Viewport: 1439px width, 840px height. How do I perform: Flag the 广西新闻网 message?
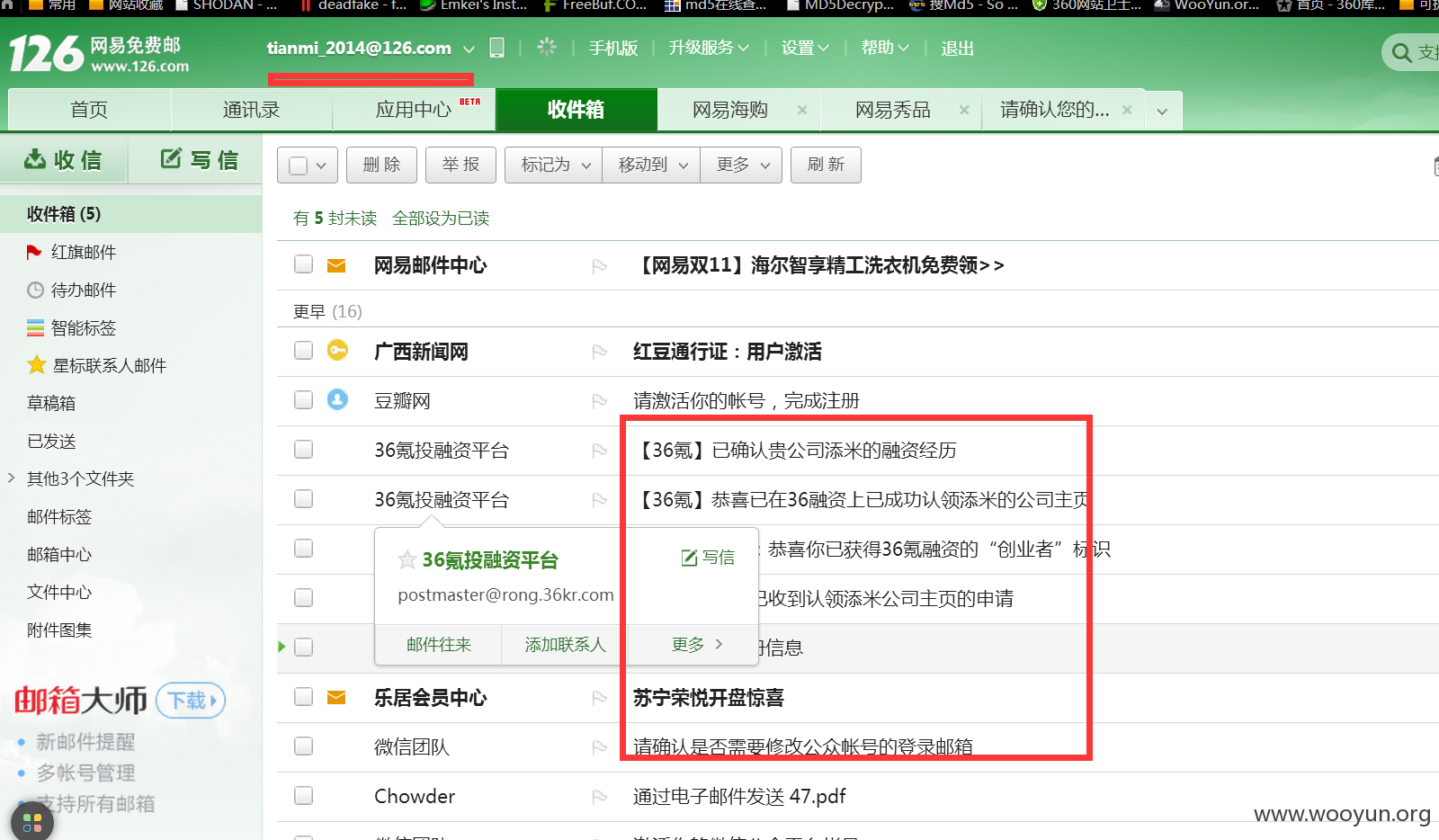tap(600, 352)
